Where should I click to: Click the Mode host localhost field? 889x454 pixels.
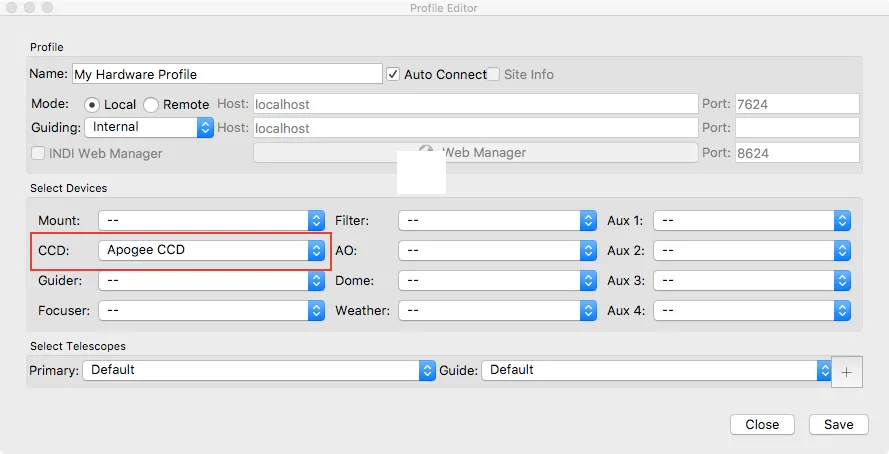pyautogui.click(x=476, y=104)
